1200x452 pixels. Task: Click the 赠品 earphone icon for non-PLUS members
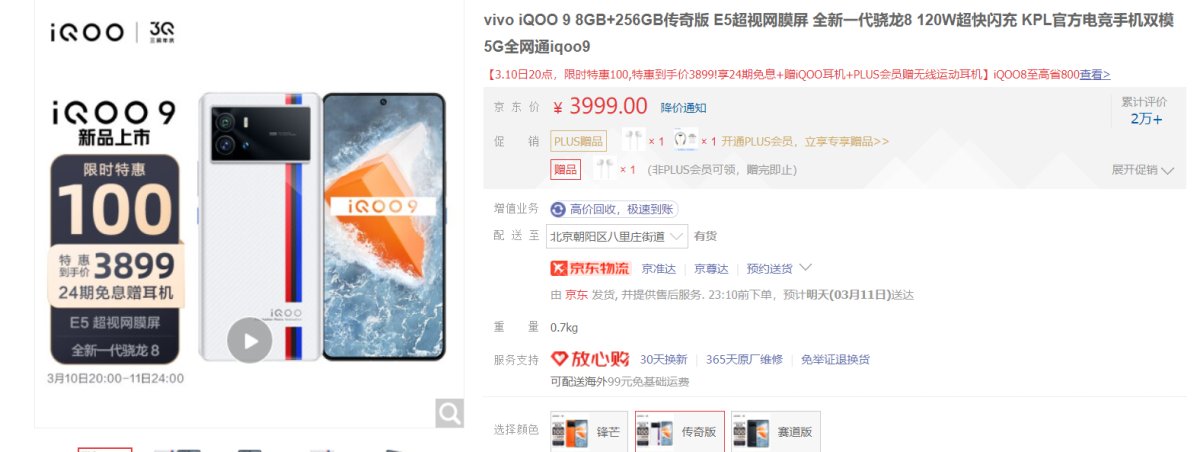click(603, 169)
